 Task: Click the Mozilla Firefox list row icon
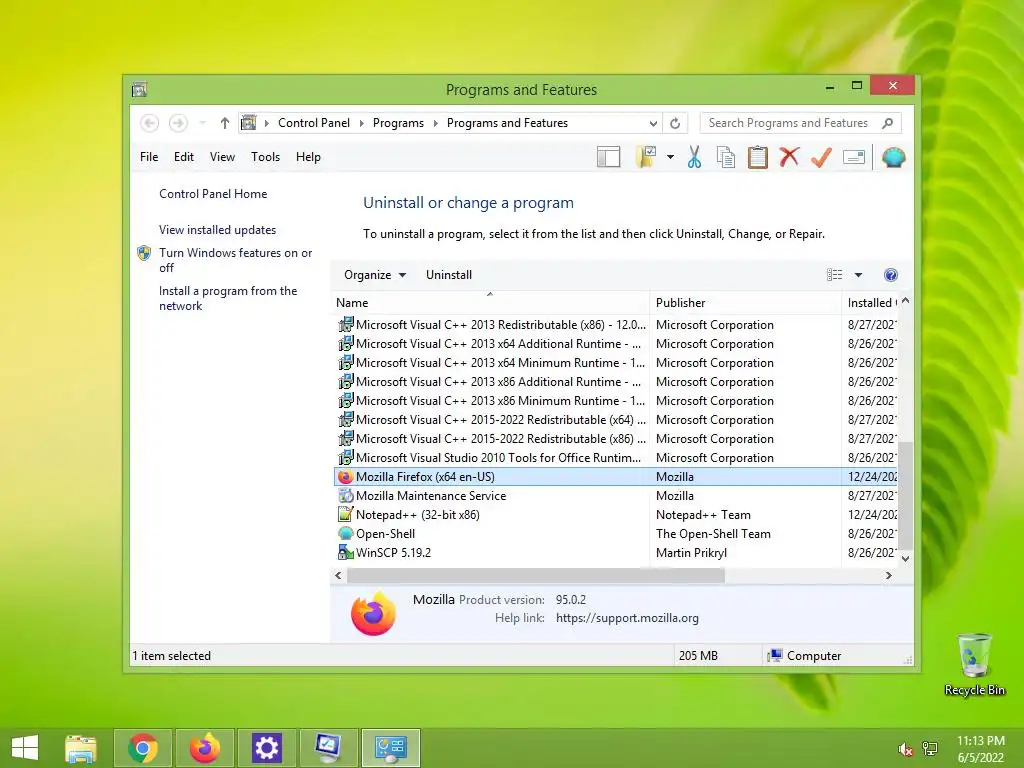[x=345, y=477]
